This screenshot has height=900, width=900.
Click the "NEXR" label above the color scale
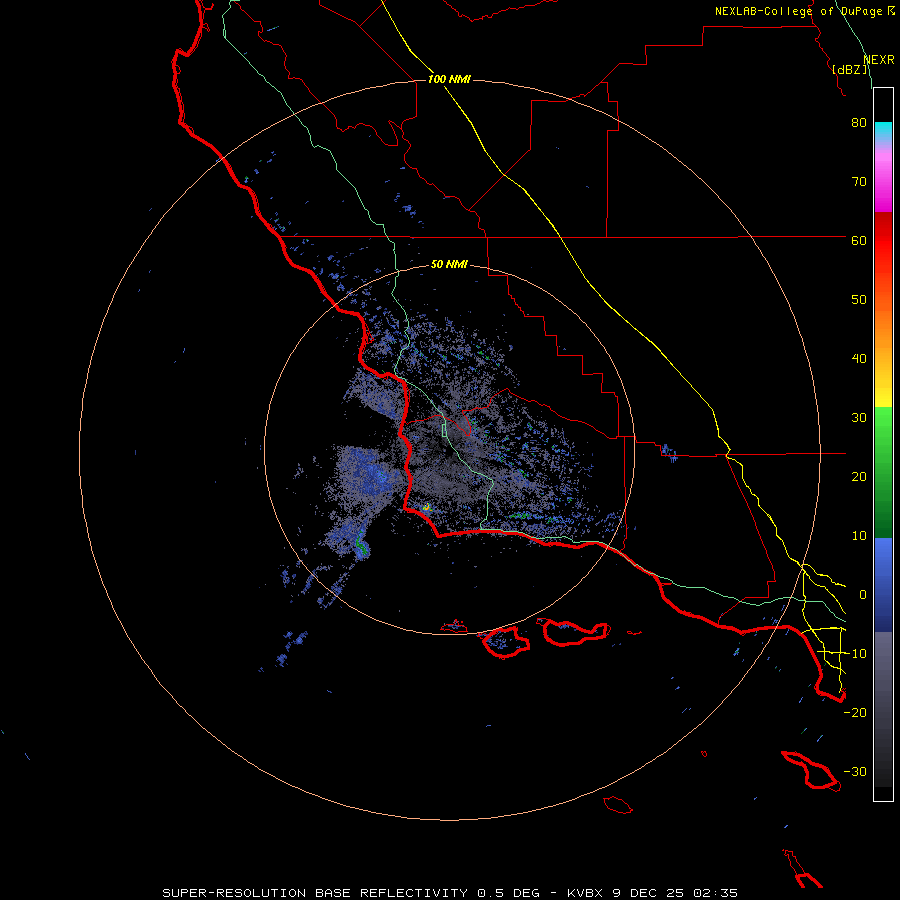(x=879, y=60)
